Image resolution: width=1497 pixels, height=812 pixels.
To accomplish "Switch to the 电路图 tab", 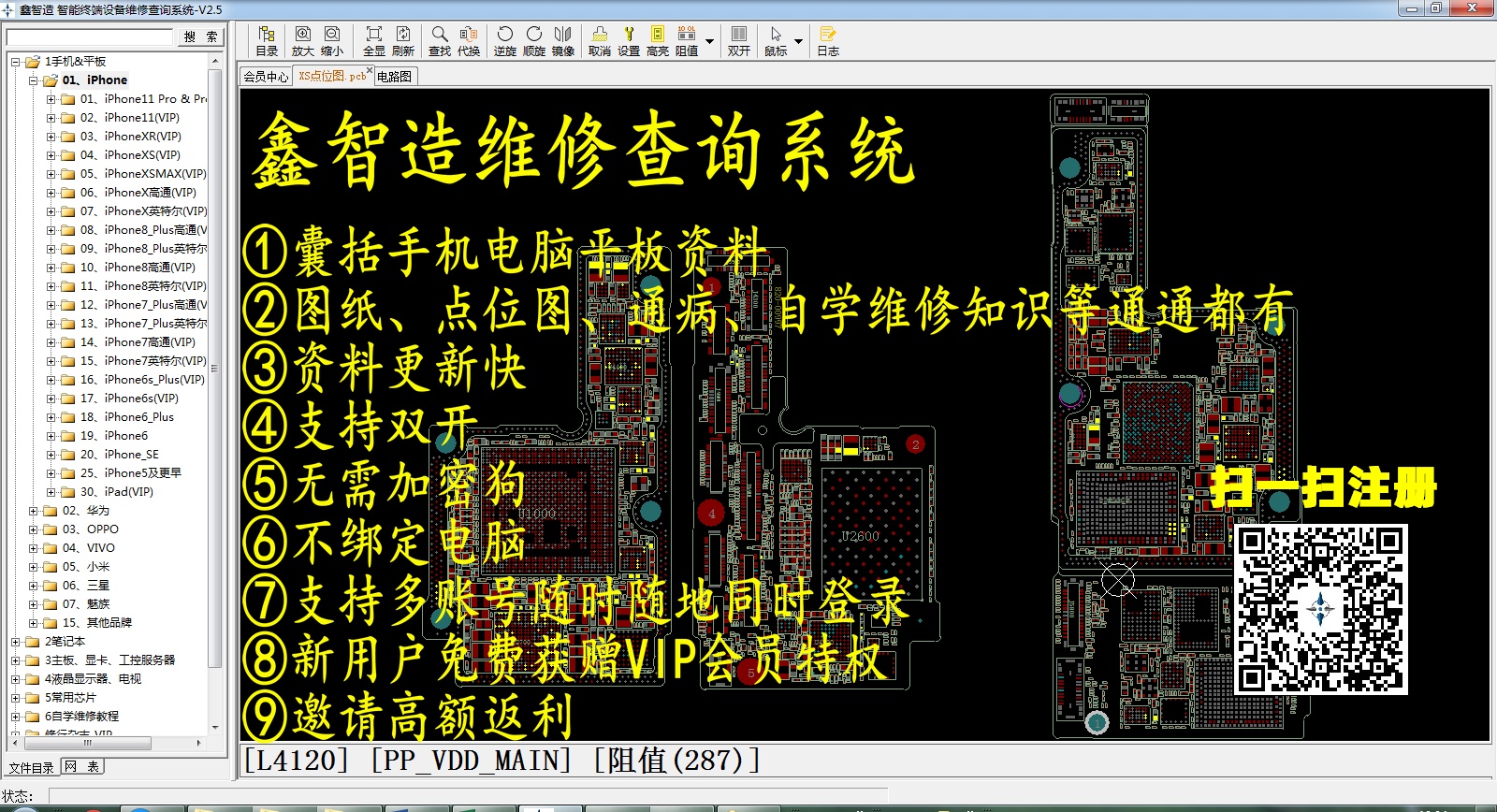I will [x=394, y=77].
